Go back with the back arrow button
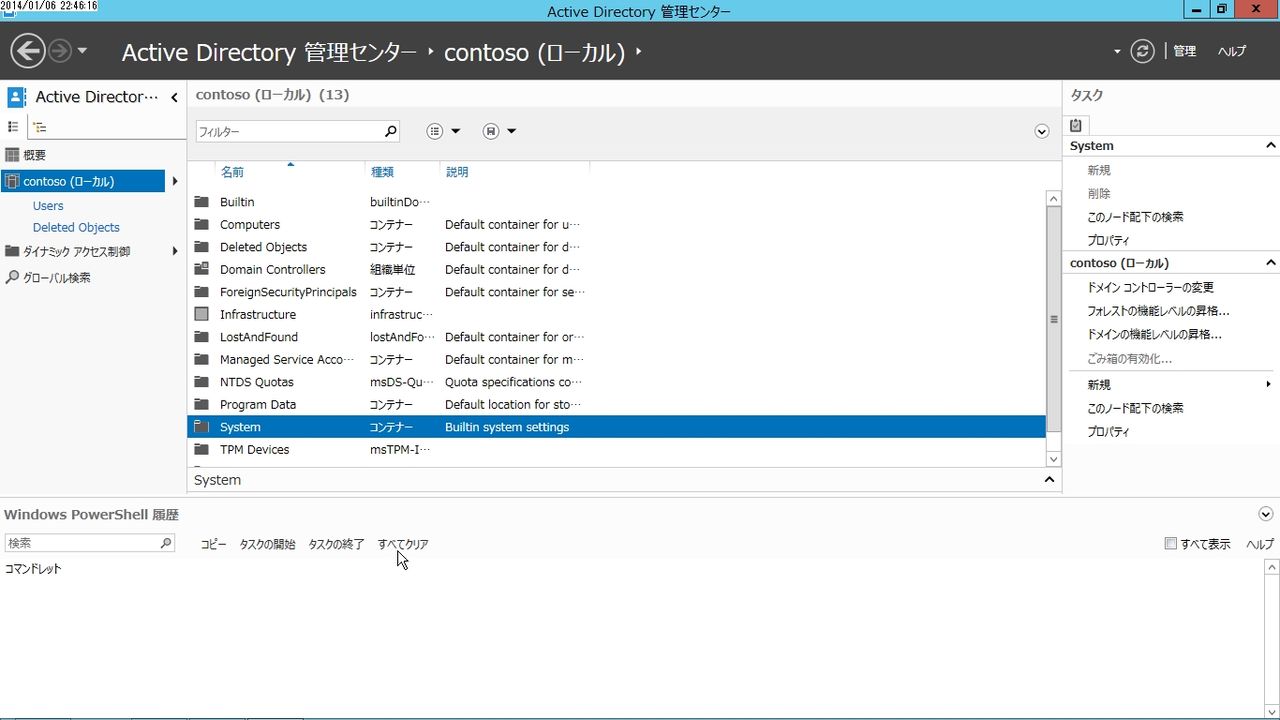The width and height of the screenshot is (1280, 720). pos(27,51)
